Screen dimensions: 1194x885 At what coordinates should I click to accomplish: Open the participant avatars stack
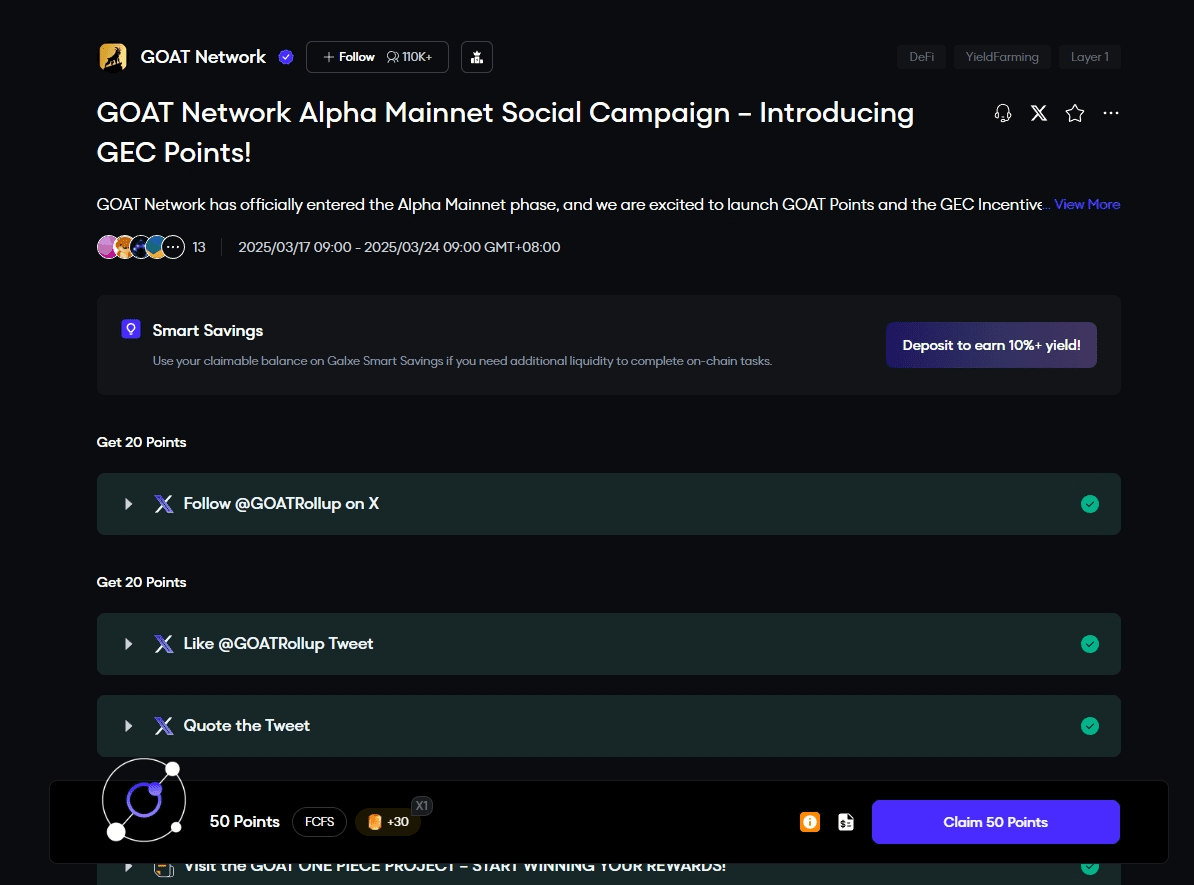click(x=141, y=247)
